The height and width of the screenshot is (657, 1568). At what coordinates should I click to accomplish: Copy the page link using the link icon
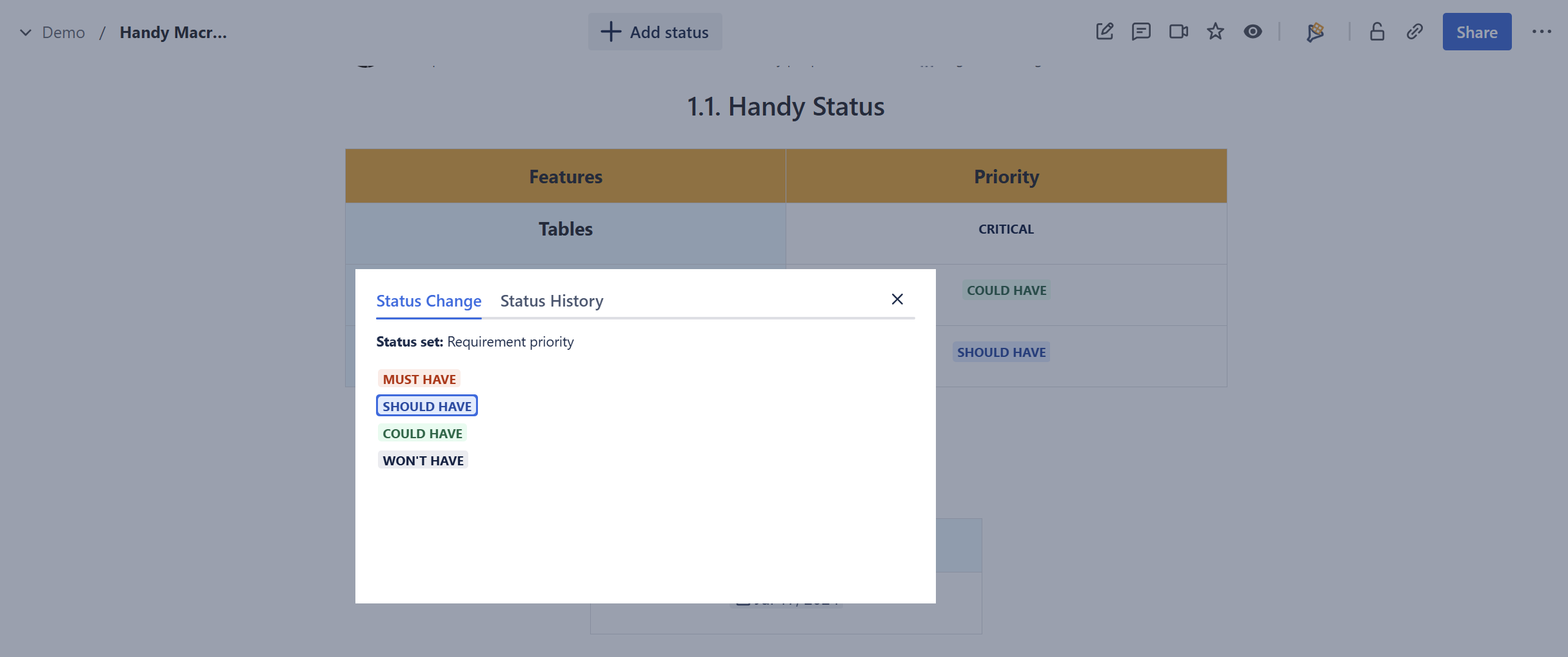pyautogui.click(x=1414, y=32)
